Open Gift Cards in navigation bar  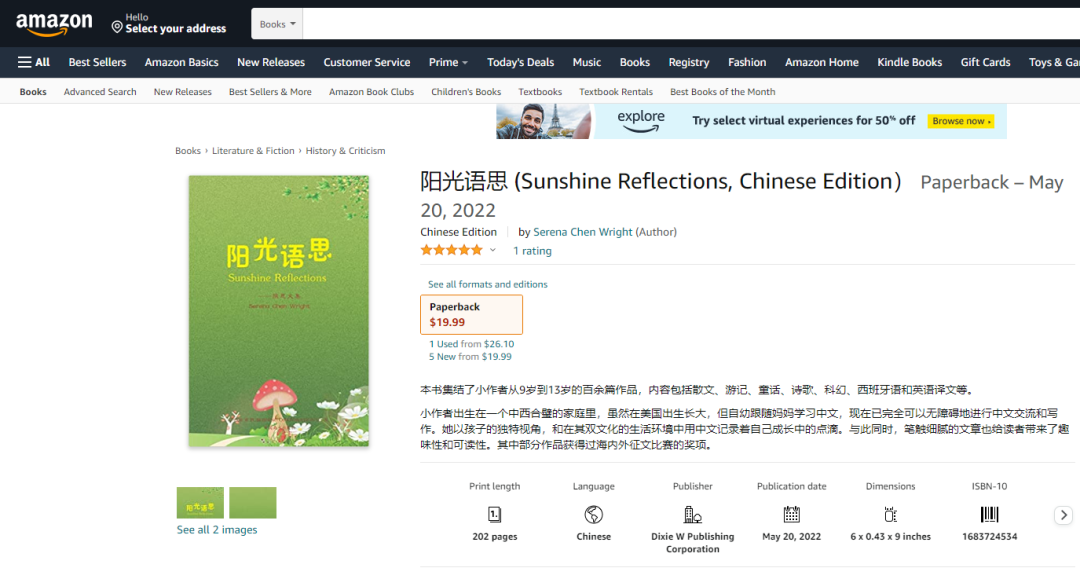(985, 62)
